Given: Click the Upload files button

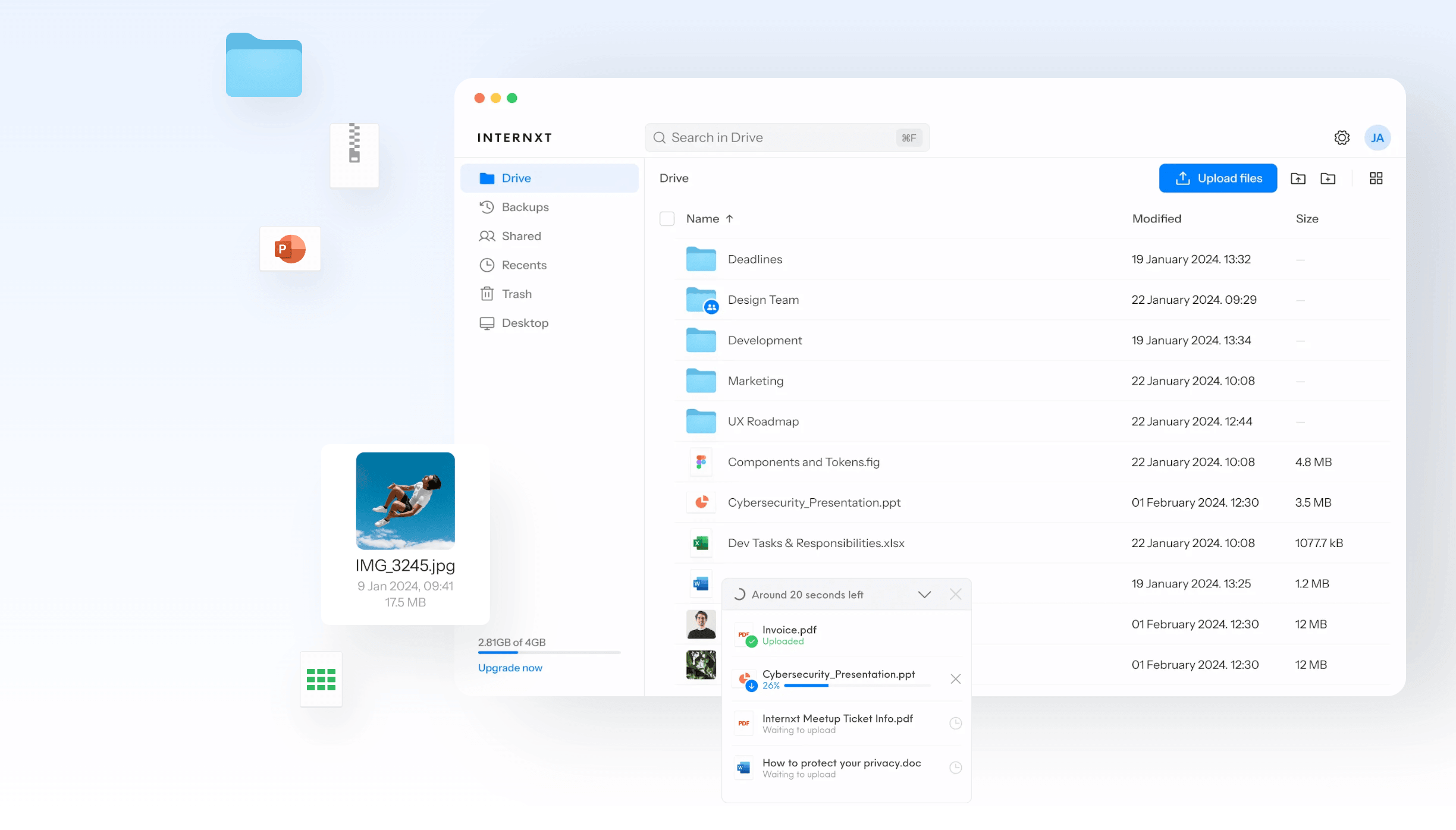Looking at the screenshot, I should tap(1218, 178).
